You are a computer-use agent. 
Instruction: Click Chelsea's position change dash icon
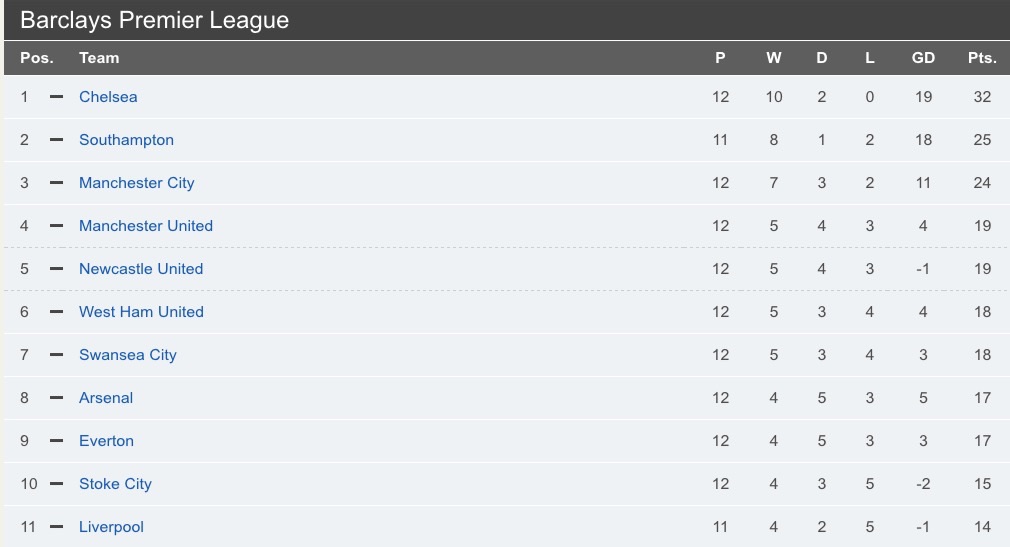[56, 97]
